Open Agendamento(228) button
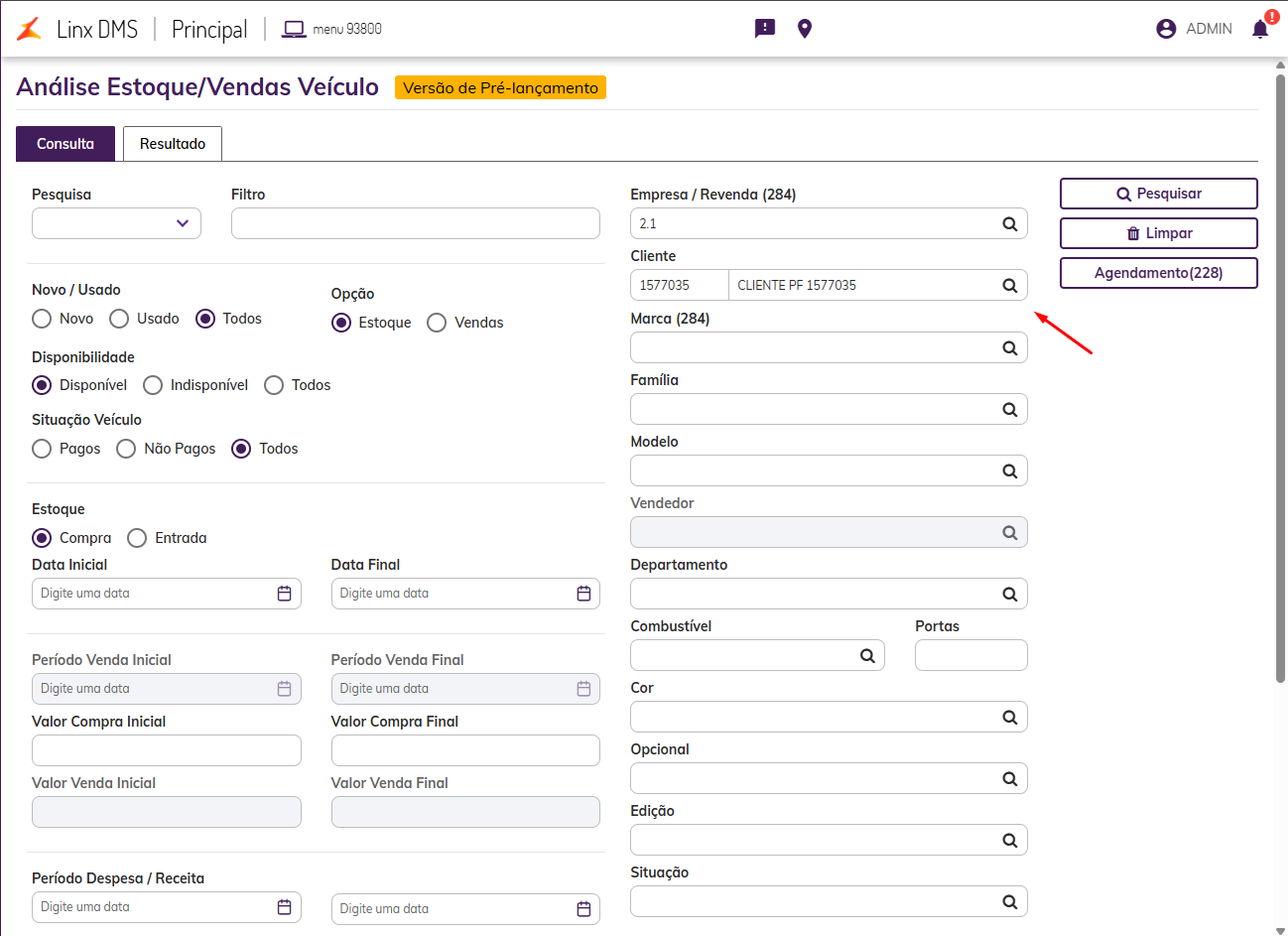Viewport: 1288px width, 936px height. (1159, 273)
